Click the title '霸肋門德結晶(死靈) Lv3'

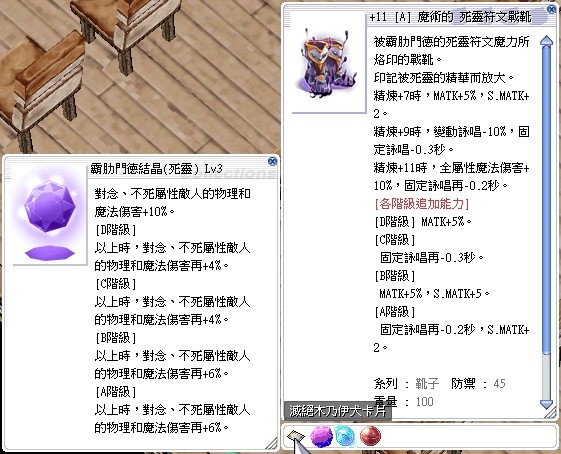click(x=156, y=169)
